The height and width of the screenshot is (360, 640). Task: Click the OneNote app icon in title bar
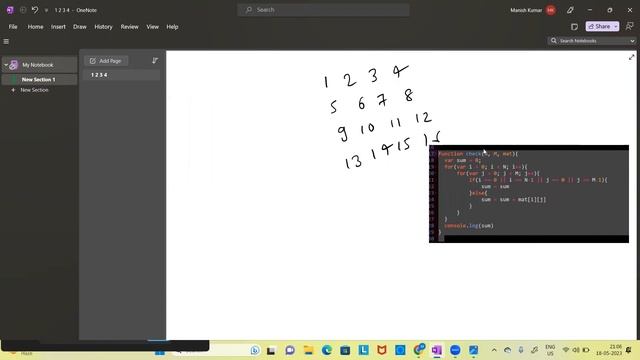point(10,10)
